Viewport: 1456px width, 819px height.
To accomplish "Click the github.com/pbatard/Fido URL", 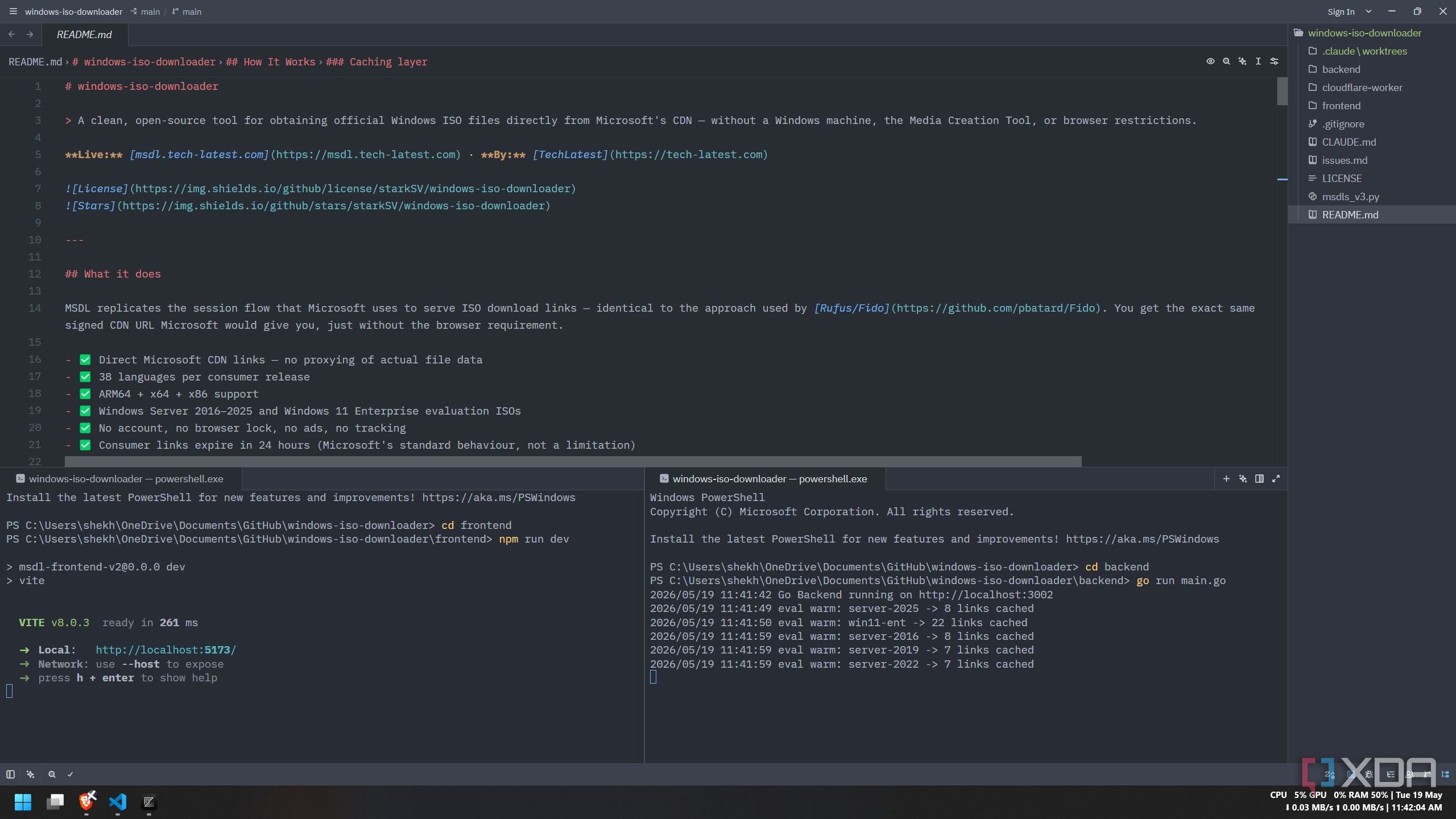I will click(995, 308).
